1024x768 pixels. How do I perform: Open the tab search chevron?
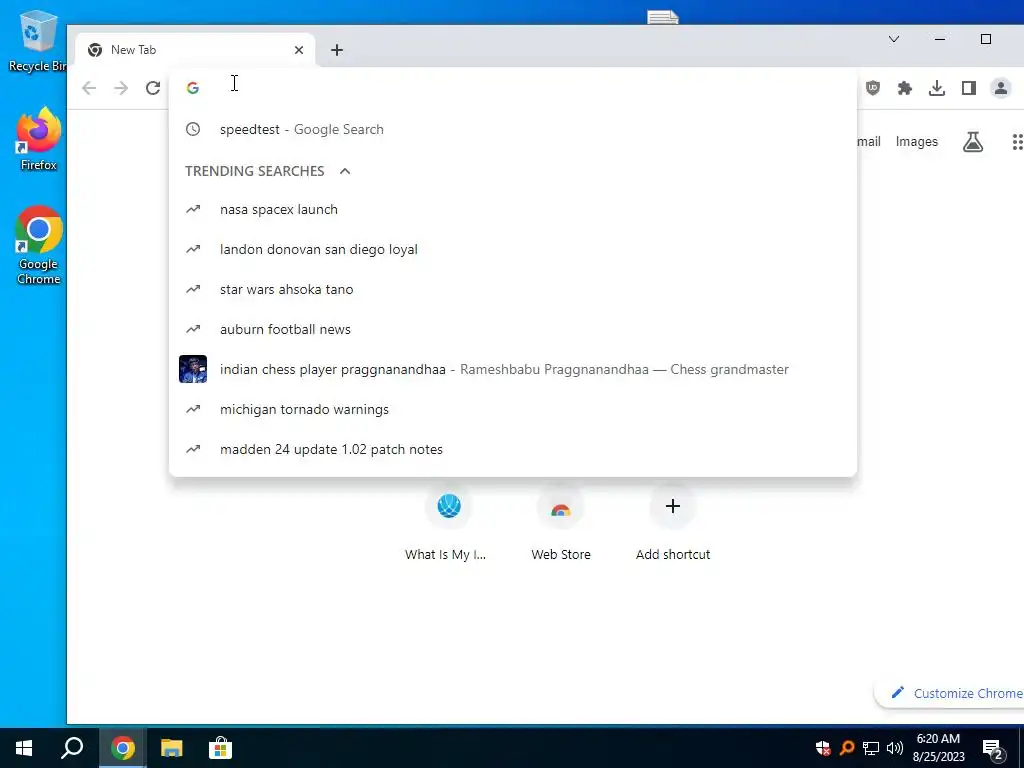pos(894,39)
